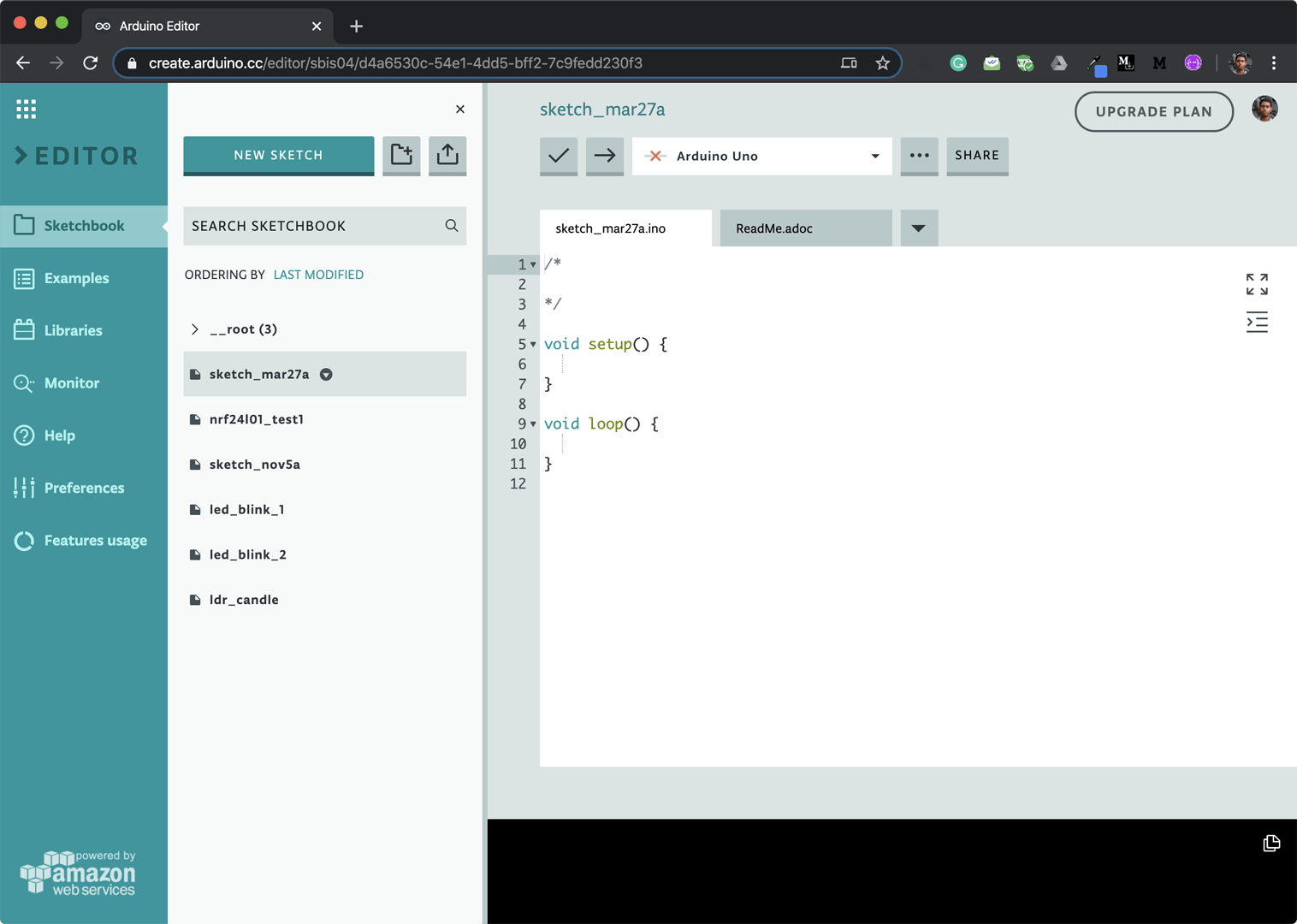Collapse the code fold at line 1
Viewport: 1297px width, 924px height.
533,264
